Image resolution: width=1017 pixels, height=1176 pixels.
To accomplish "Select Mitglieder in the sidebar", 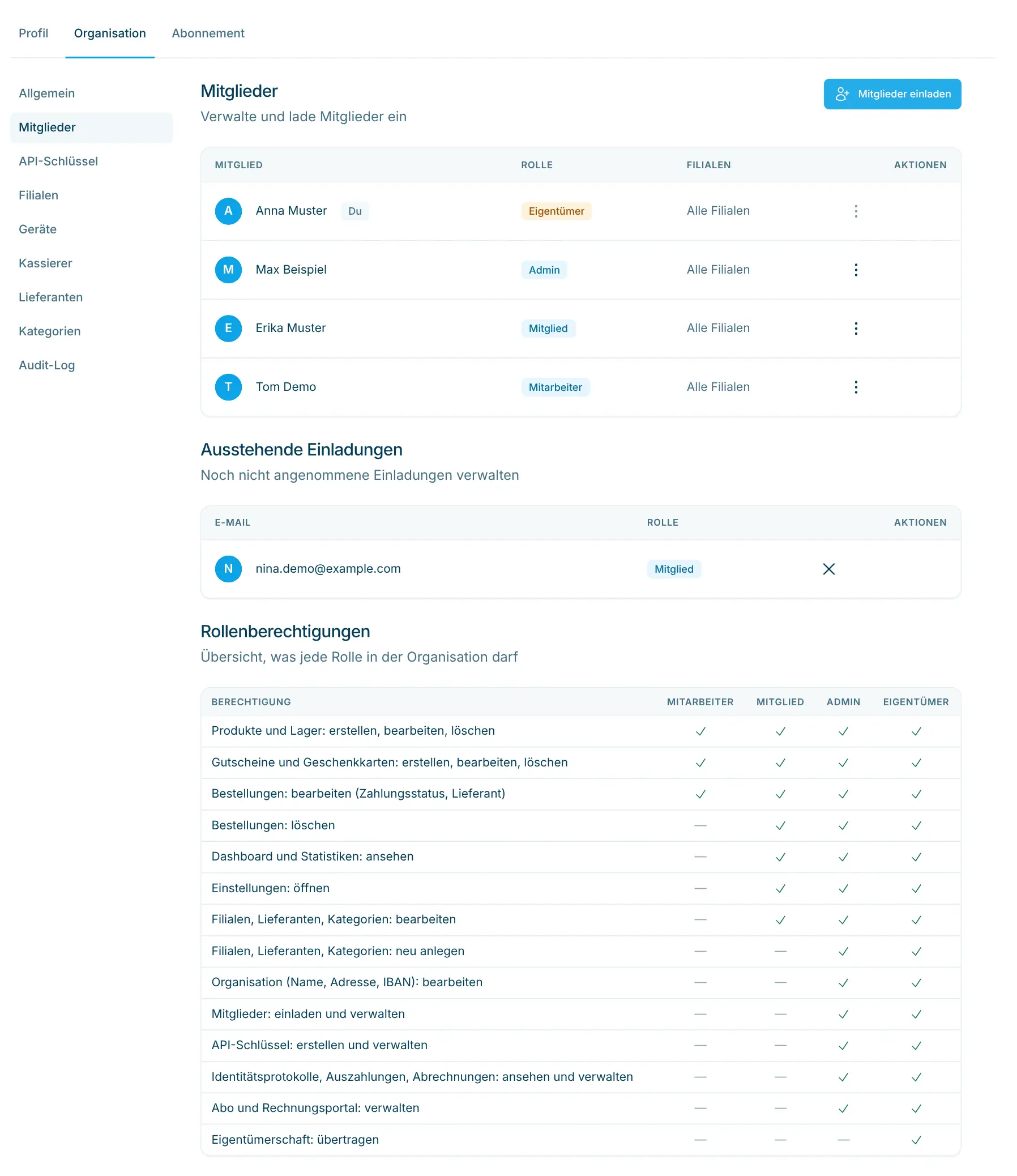I will click(x=91, y=128).
